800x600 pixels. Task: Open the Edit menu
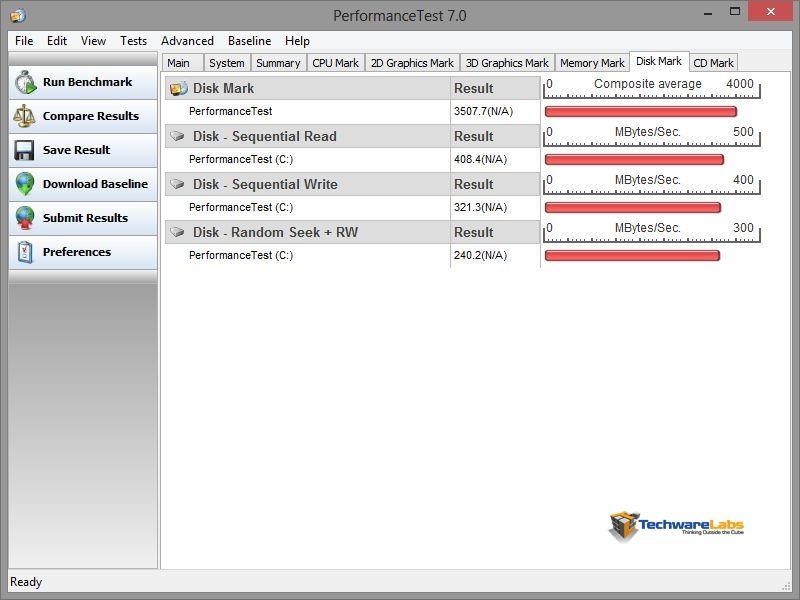click(57, 41)
